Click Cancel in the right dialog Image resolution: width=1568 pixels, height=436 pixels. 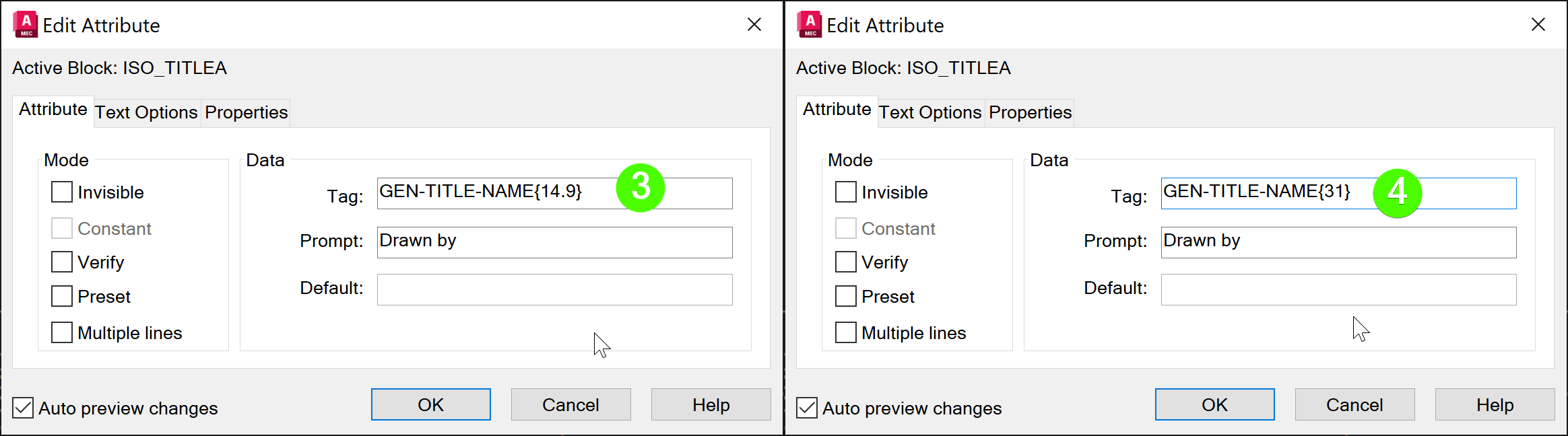[x=1354, y=404]
